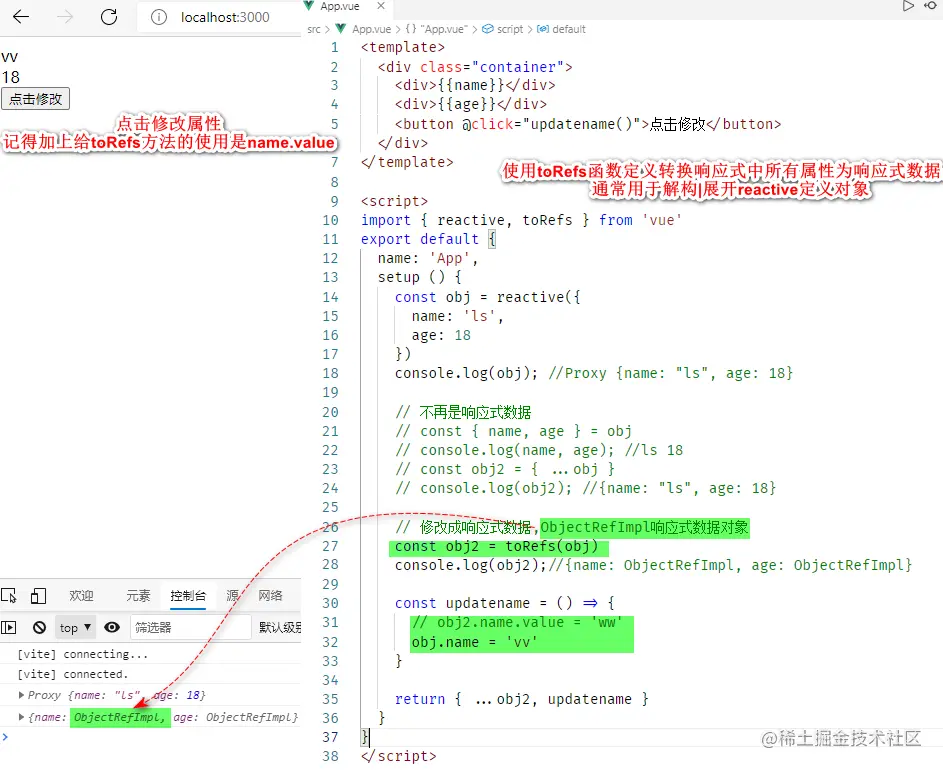Screen dimensions: 943x770
Task: Click obj.name = 'vv' code line
Action: (x=475, y=642)
